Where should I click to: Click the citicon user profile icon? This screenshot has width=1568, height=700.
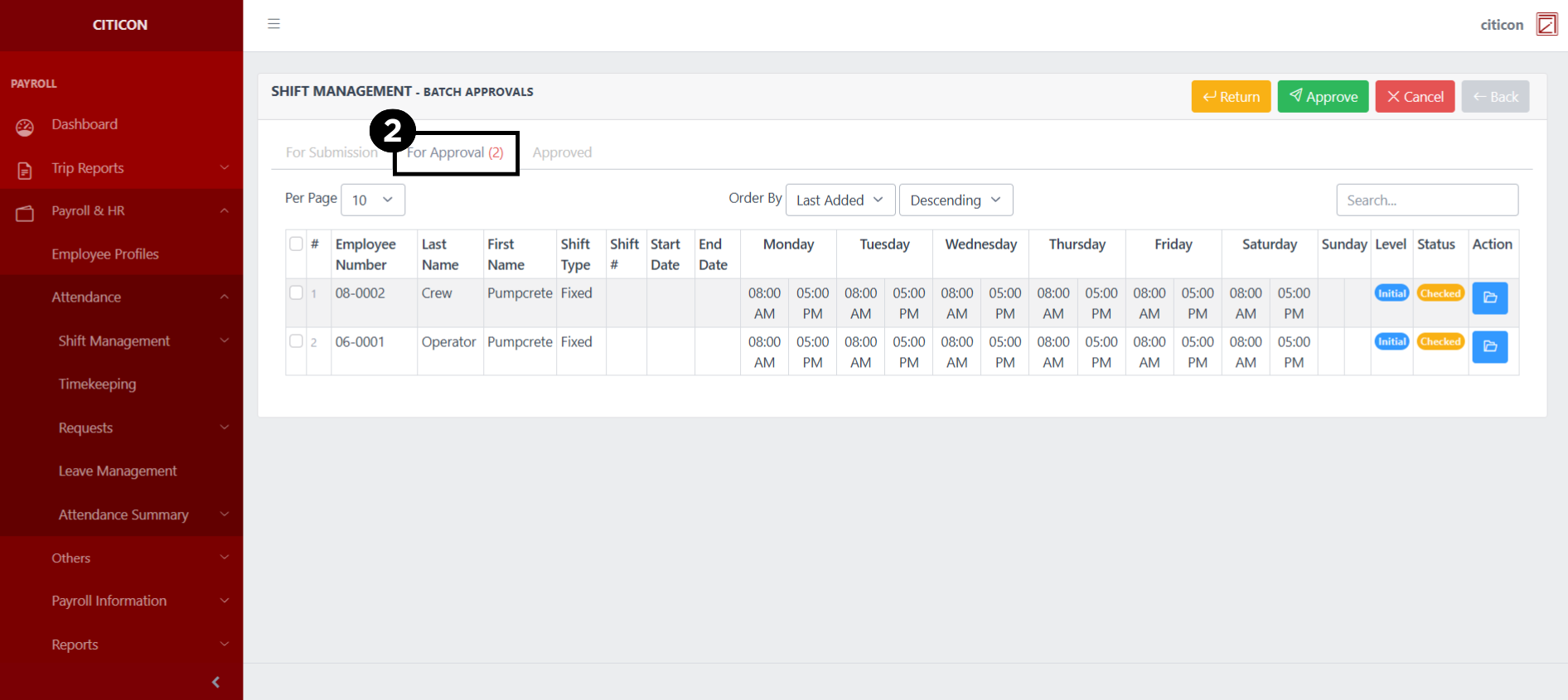[1546, 25]
